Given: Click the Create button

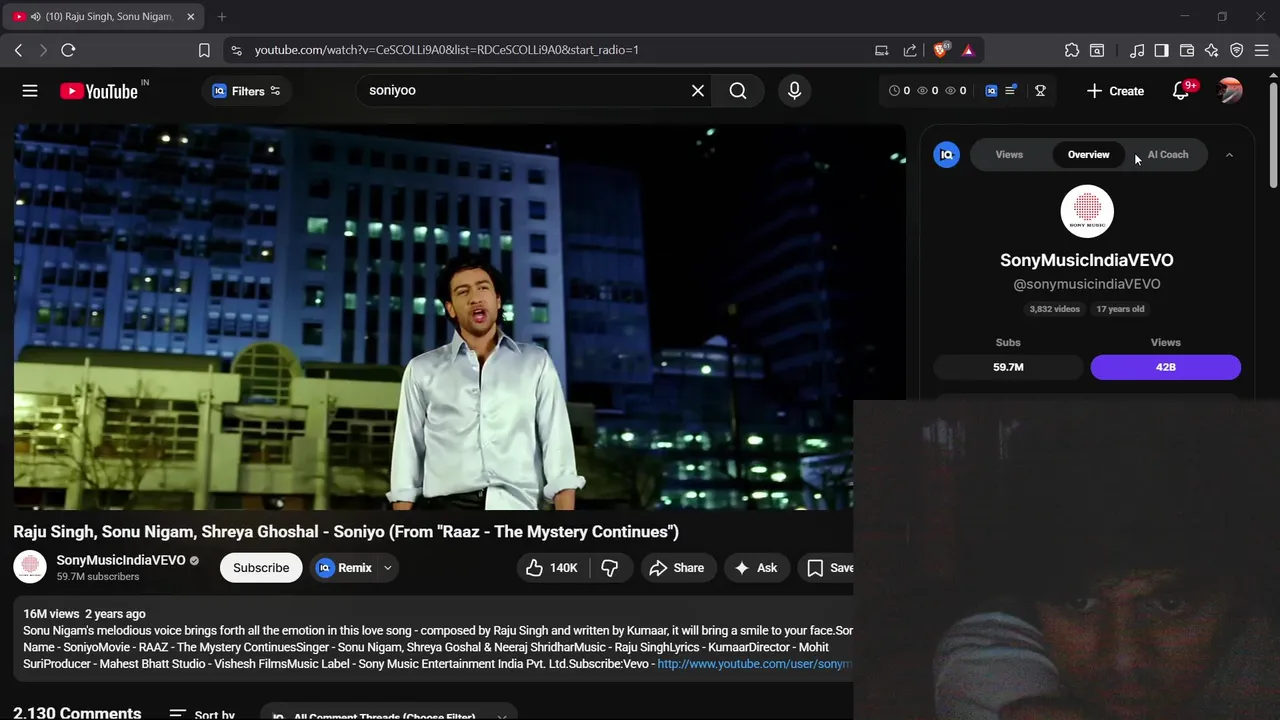Looking at the screenshot, I should (x=1115, y=91).
